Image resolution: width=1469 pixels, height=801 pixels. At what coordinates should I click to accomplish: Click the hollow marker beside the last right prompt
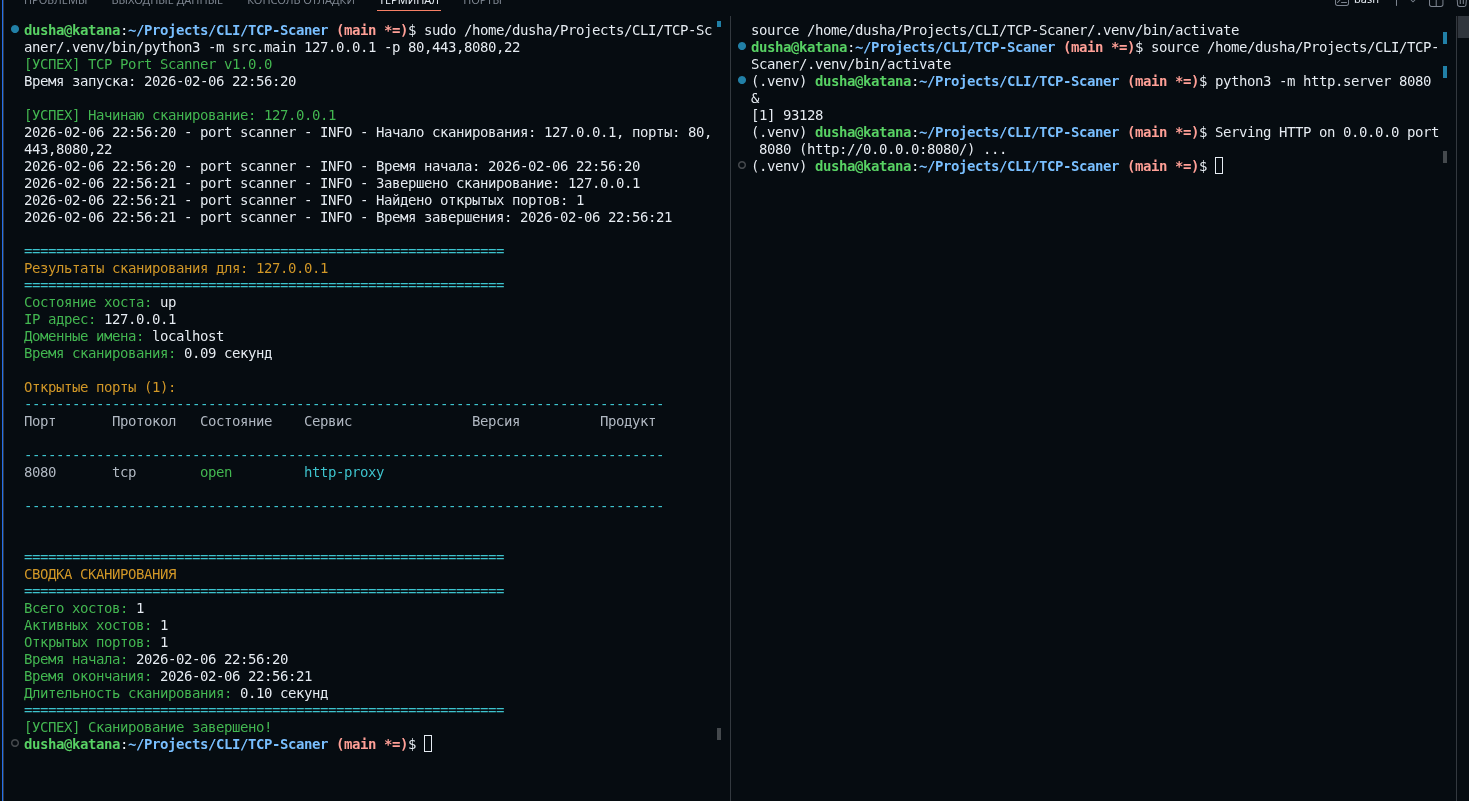click(741, 165)
